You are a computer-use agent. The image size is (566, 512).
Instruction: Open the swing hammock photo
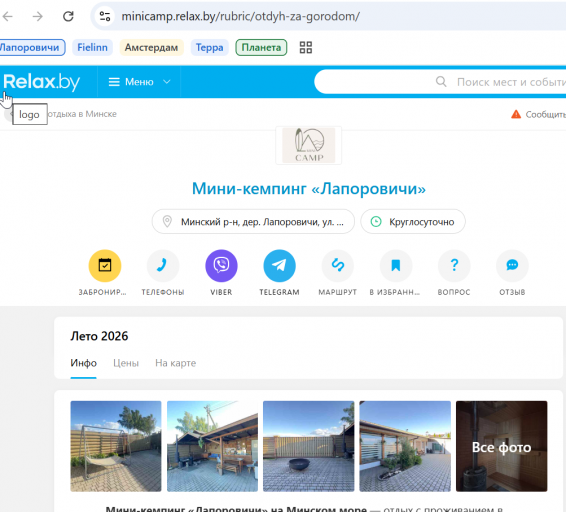(116, 446)
